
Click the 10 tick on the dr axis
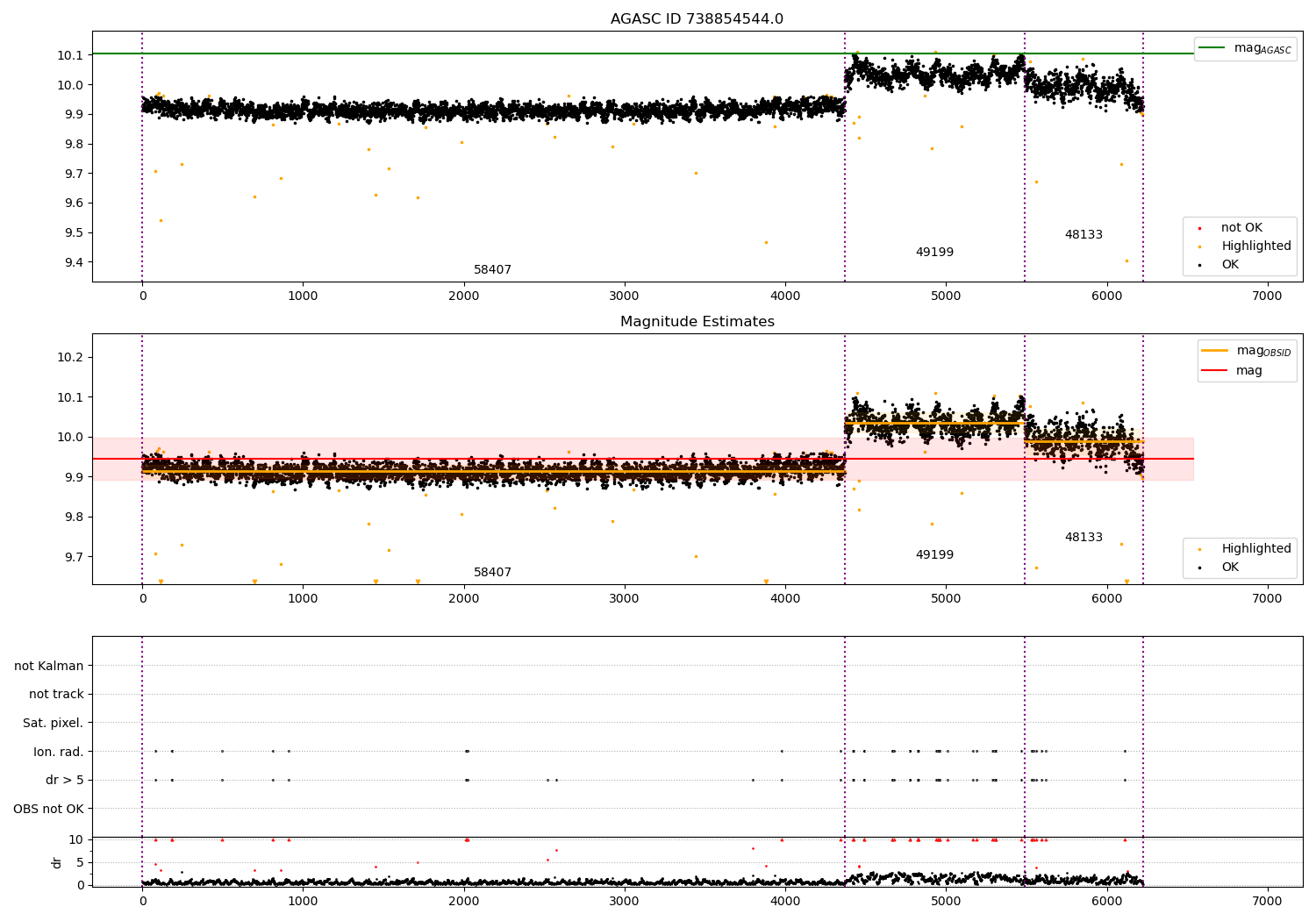[76, 839]
